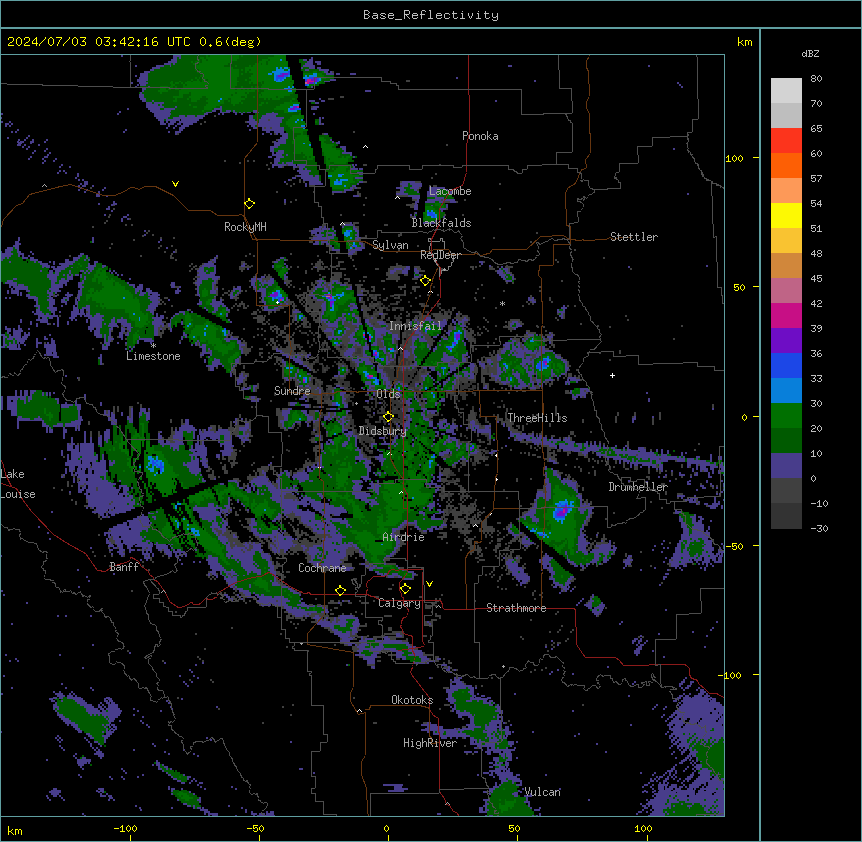This screenshot has height=842, width=862.
Task: Click the Base_Reflectivity title
Action: tap(431, 15)
